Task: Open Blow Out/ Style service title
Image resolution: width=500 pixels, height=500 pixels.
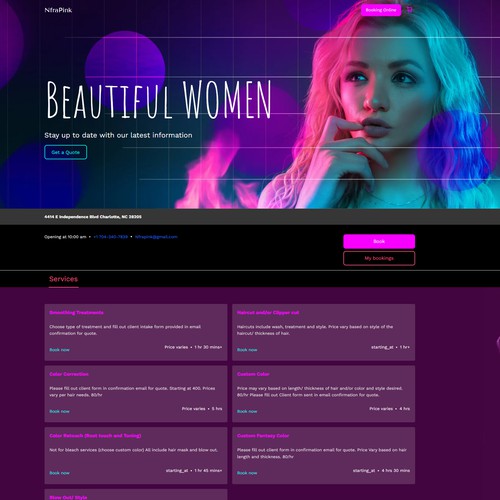Action: click(x=68, y=497)
